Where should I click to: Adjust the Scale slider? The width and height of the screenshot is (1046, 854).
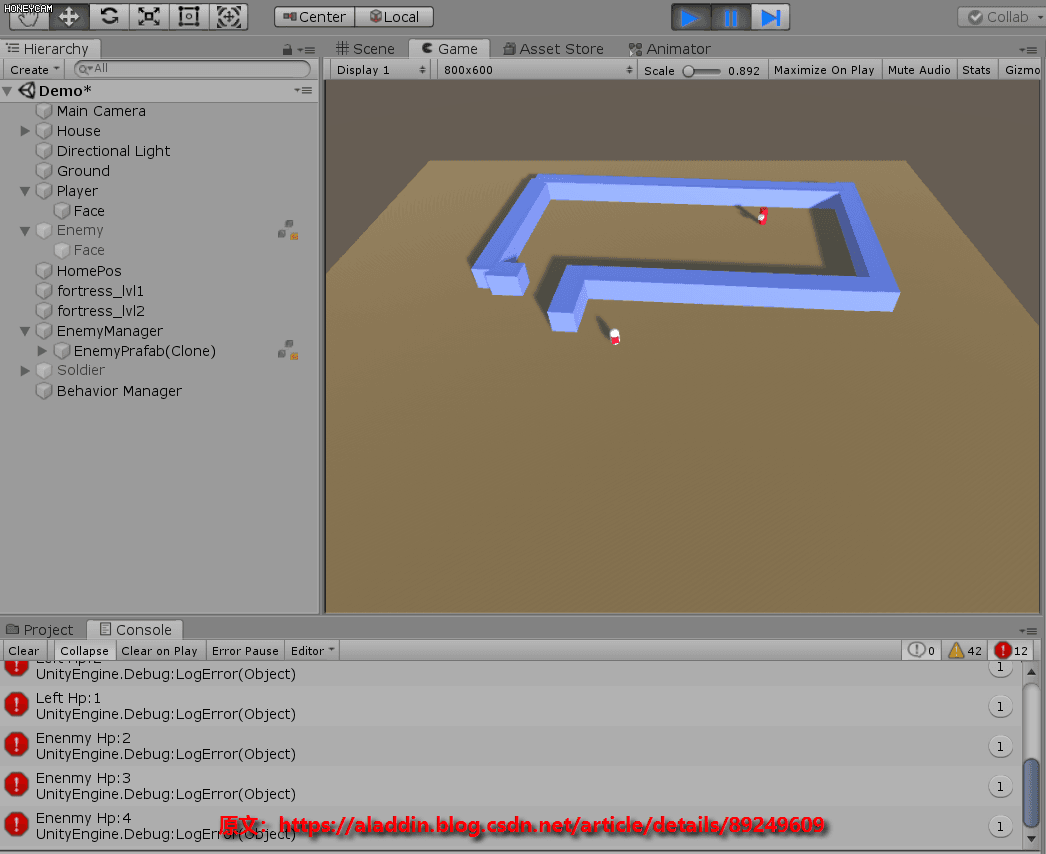tap(701, 71)
